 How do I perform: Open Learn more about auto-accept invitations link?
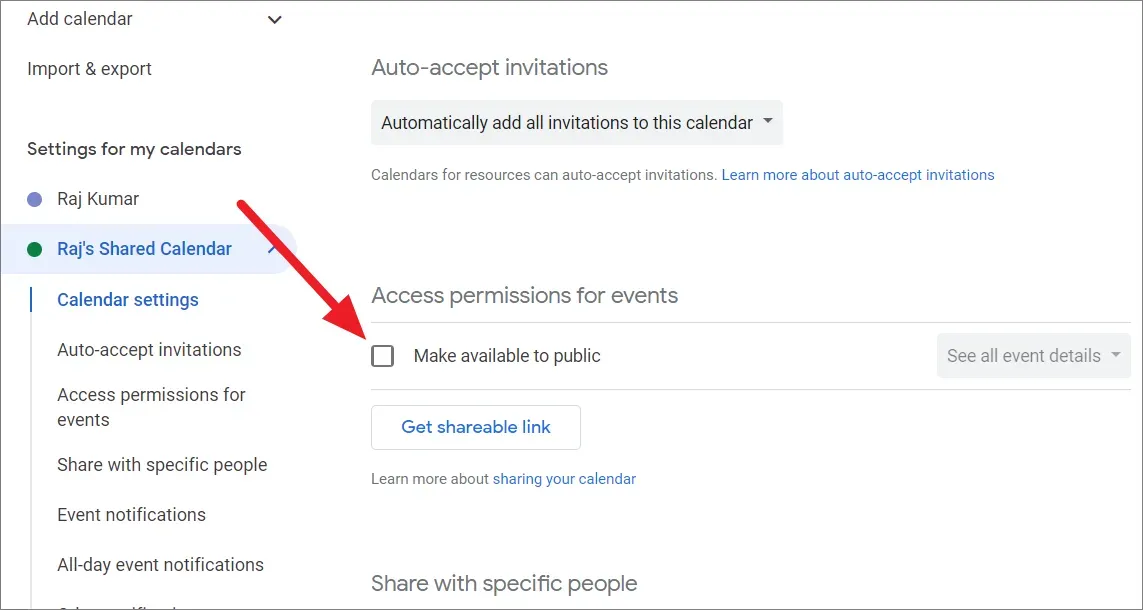coord(858,175)
